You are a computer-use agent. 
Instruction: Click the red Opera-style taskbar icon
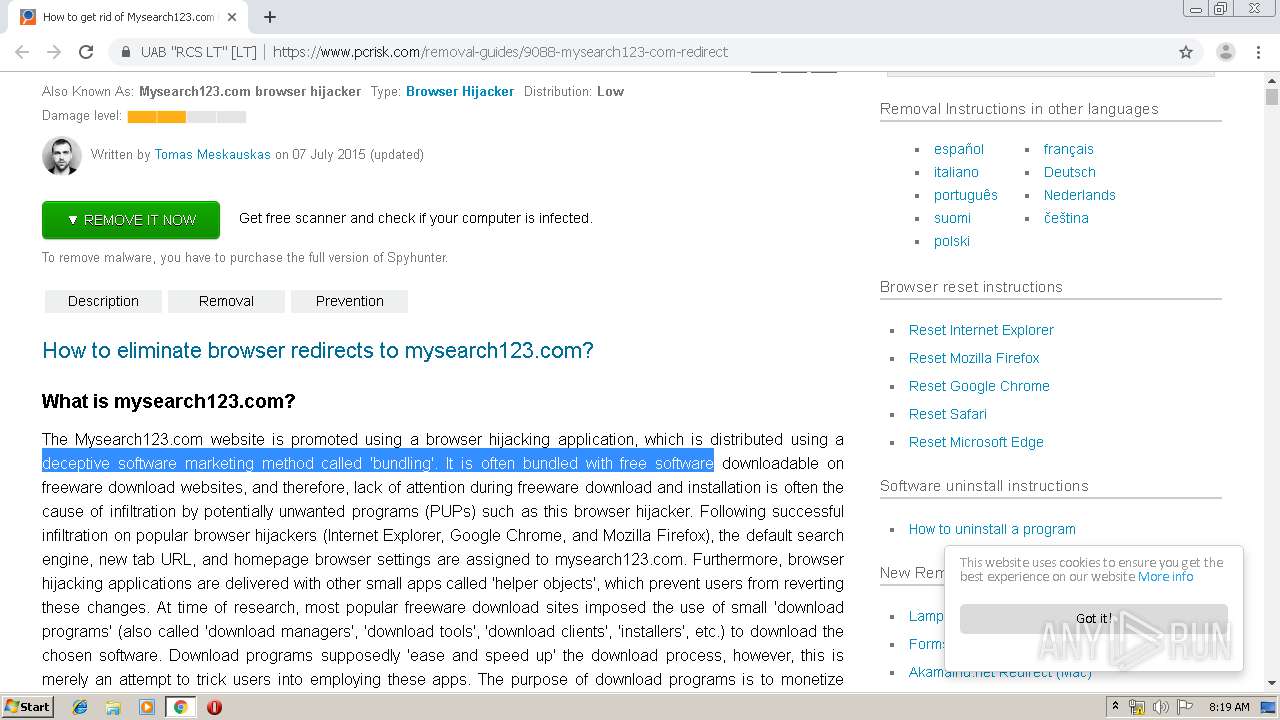214,707
